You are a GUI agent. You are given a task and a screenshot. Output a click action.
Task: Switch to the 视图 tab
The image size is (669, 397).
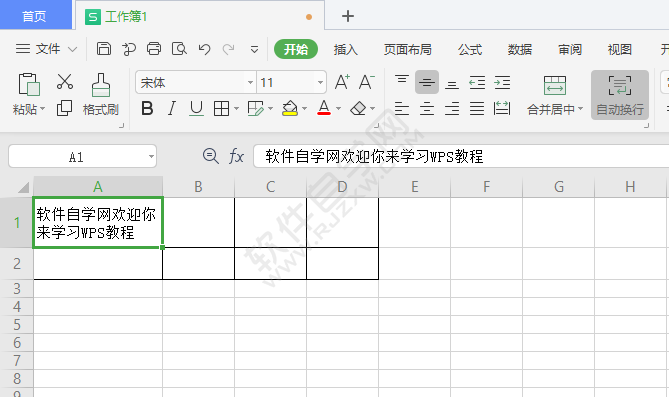[x=620, y=50]
